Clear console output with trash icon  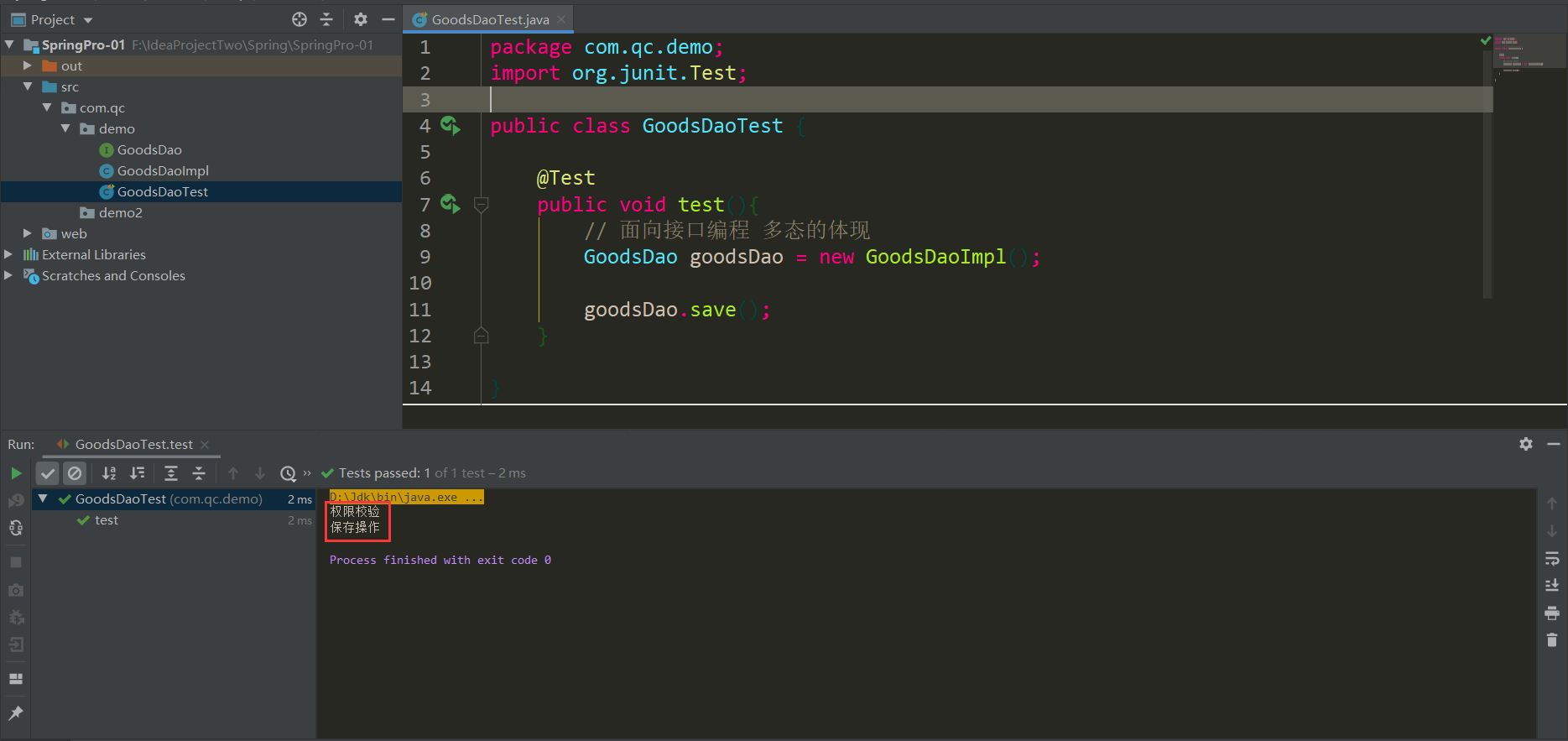1551,640
